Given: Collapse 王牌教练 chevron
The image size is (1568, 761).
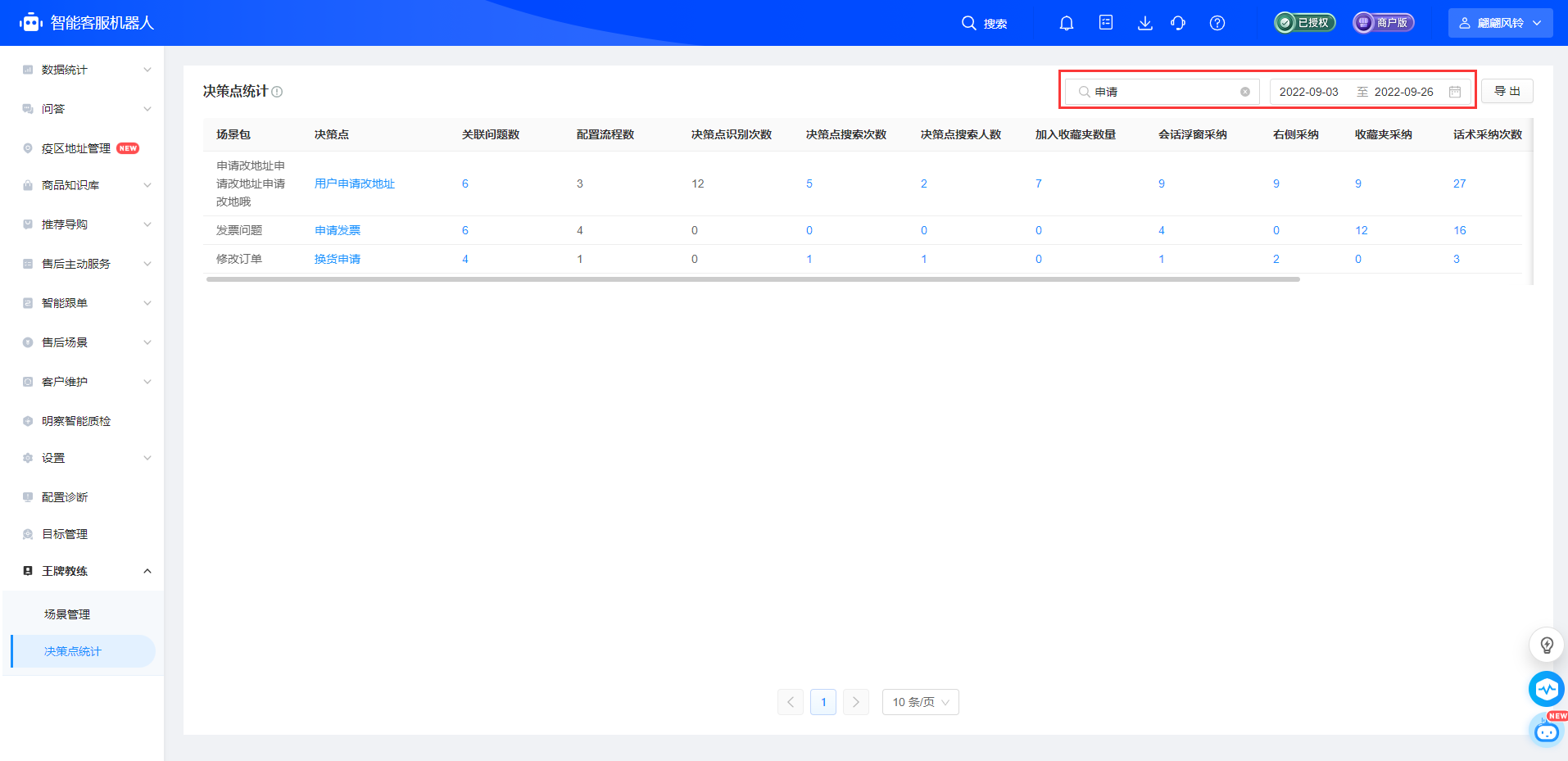Looking at the screenshot, I should (147, 571).
